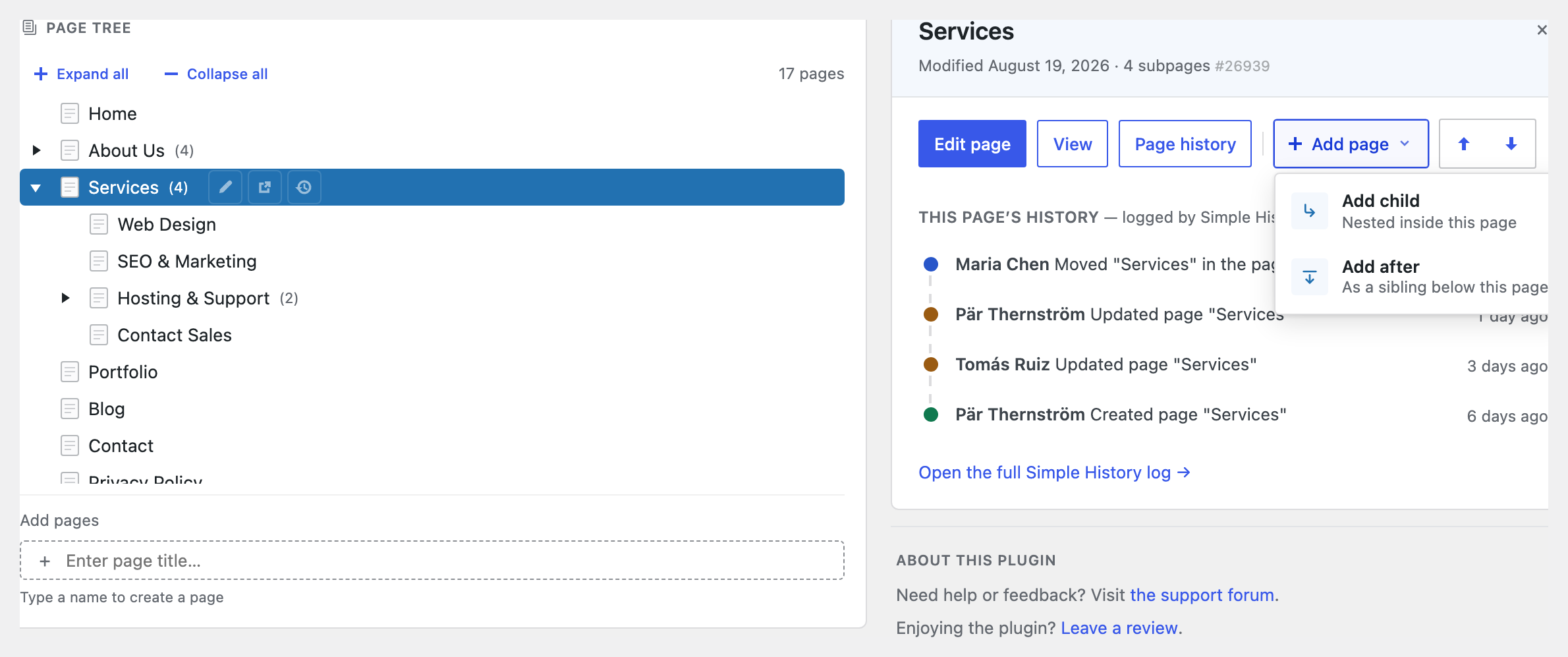Expand the About Us tree node
This screenshot has width=1568, height=657.
pos(37,150)
